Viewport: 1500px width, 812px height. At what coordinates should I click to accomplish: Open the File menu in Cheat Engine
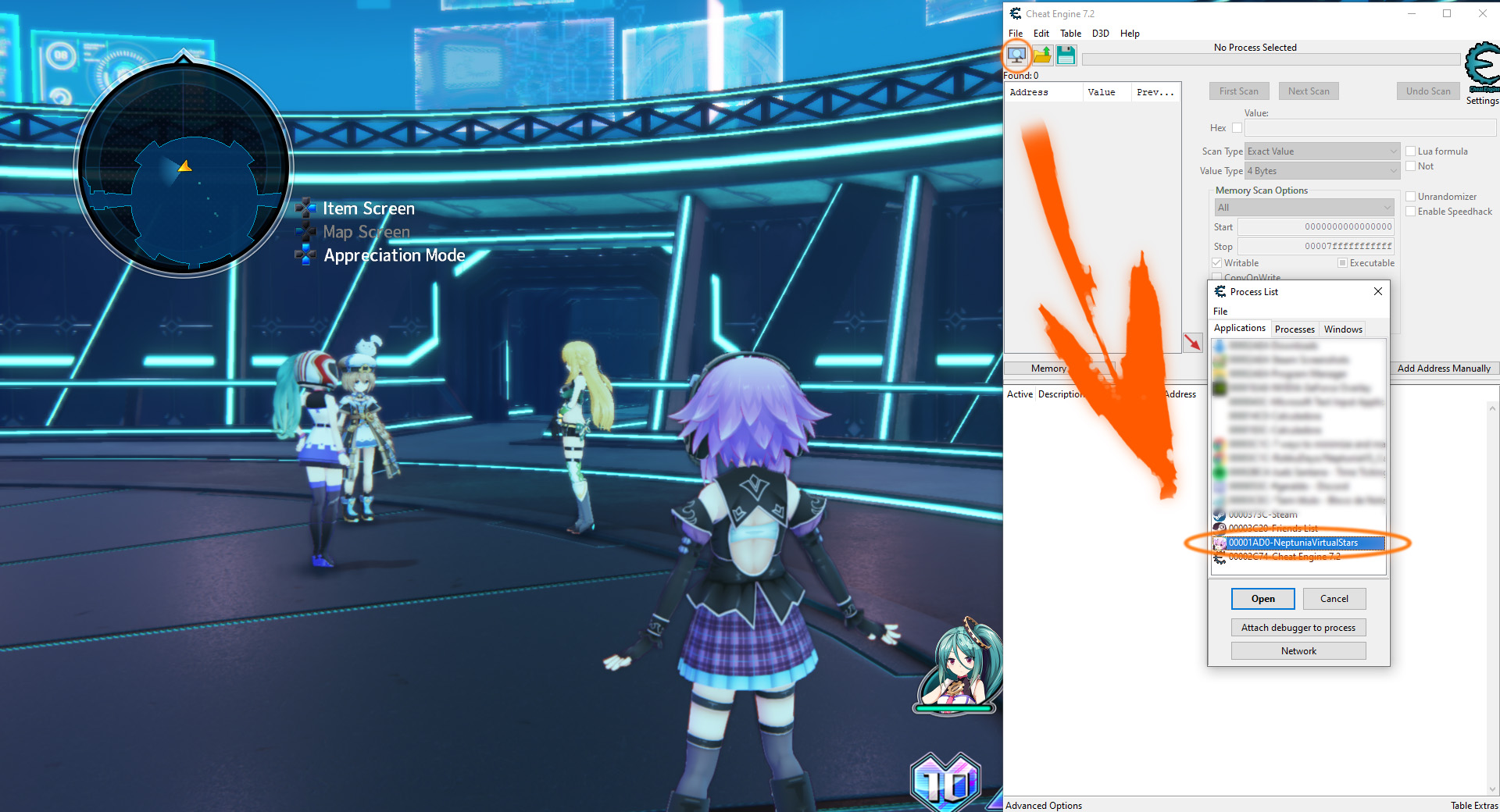[1016, 34]
